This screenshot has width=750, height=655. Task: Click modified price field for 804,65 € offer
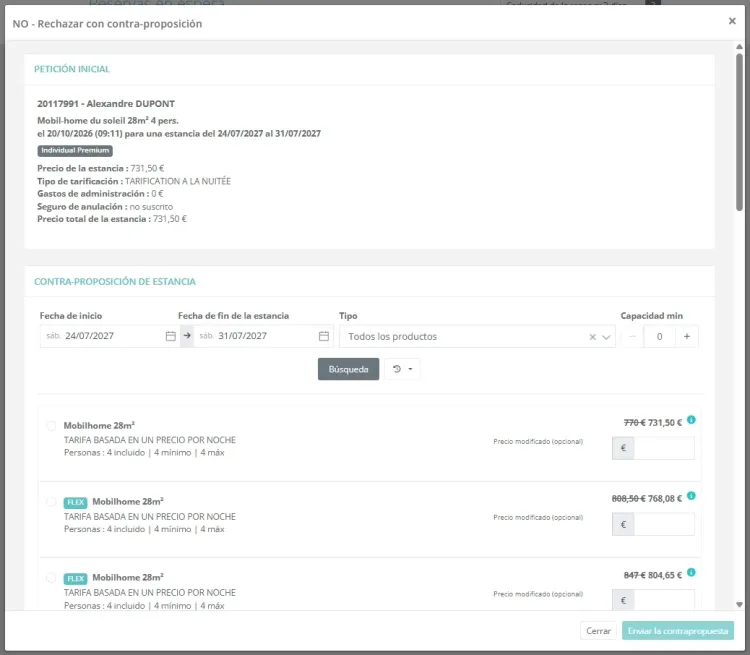coord(664,600)
